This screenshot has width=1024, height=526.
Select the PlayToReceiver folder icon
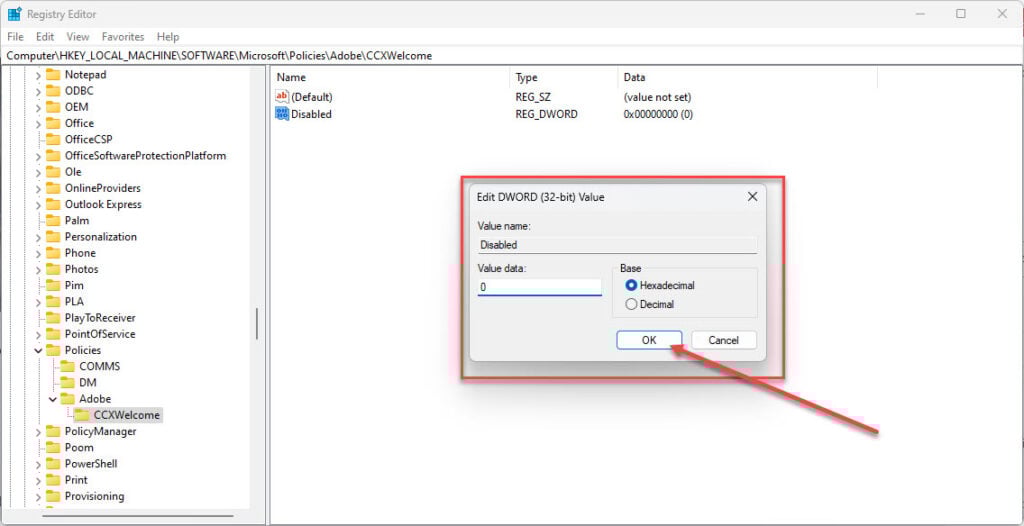53,318
